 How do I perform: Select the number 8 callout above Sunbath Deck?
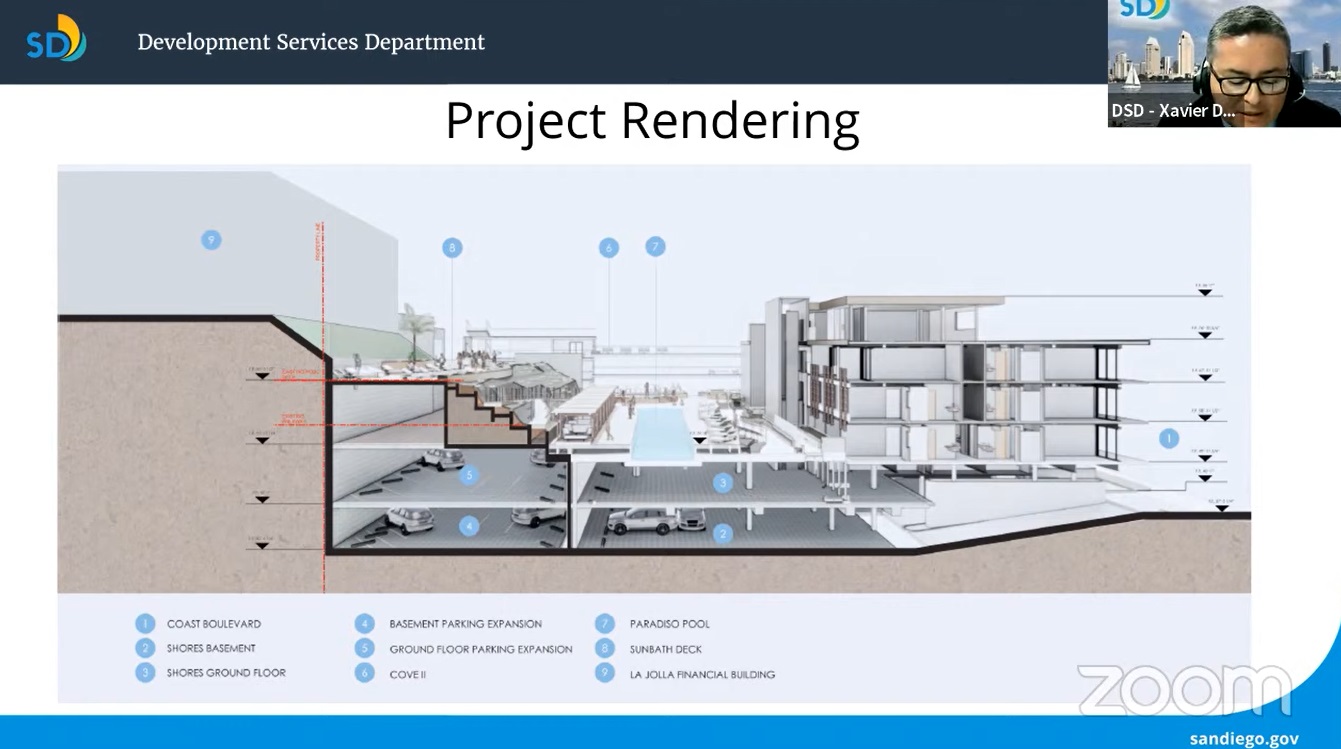coord(452,247)
